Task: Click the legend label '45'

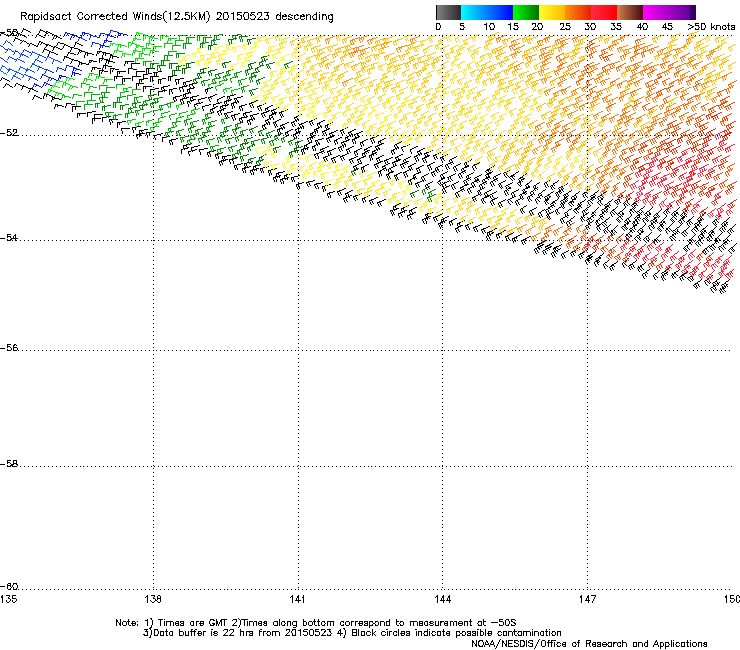Action: tap(667, 27)
